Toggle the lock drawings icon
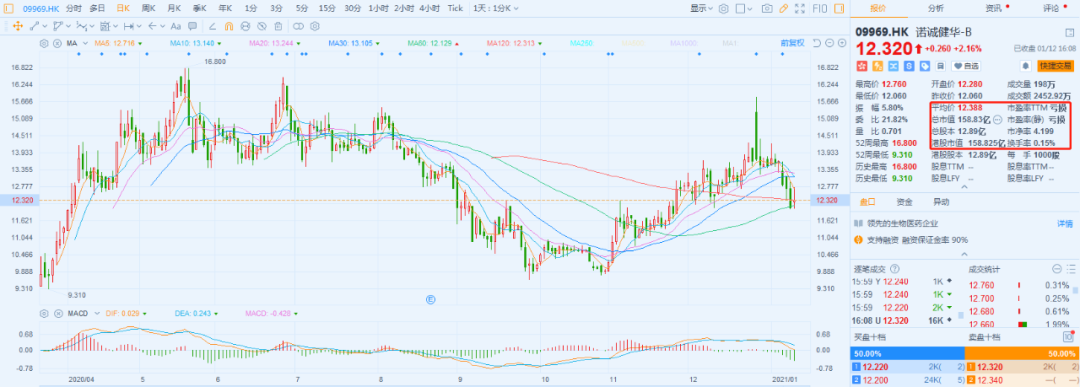This screenshot has height=387, width=1080. [245, 26]
